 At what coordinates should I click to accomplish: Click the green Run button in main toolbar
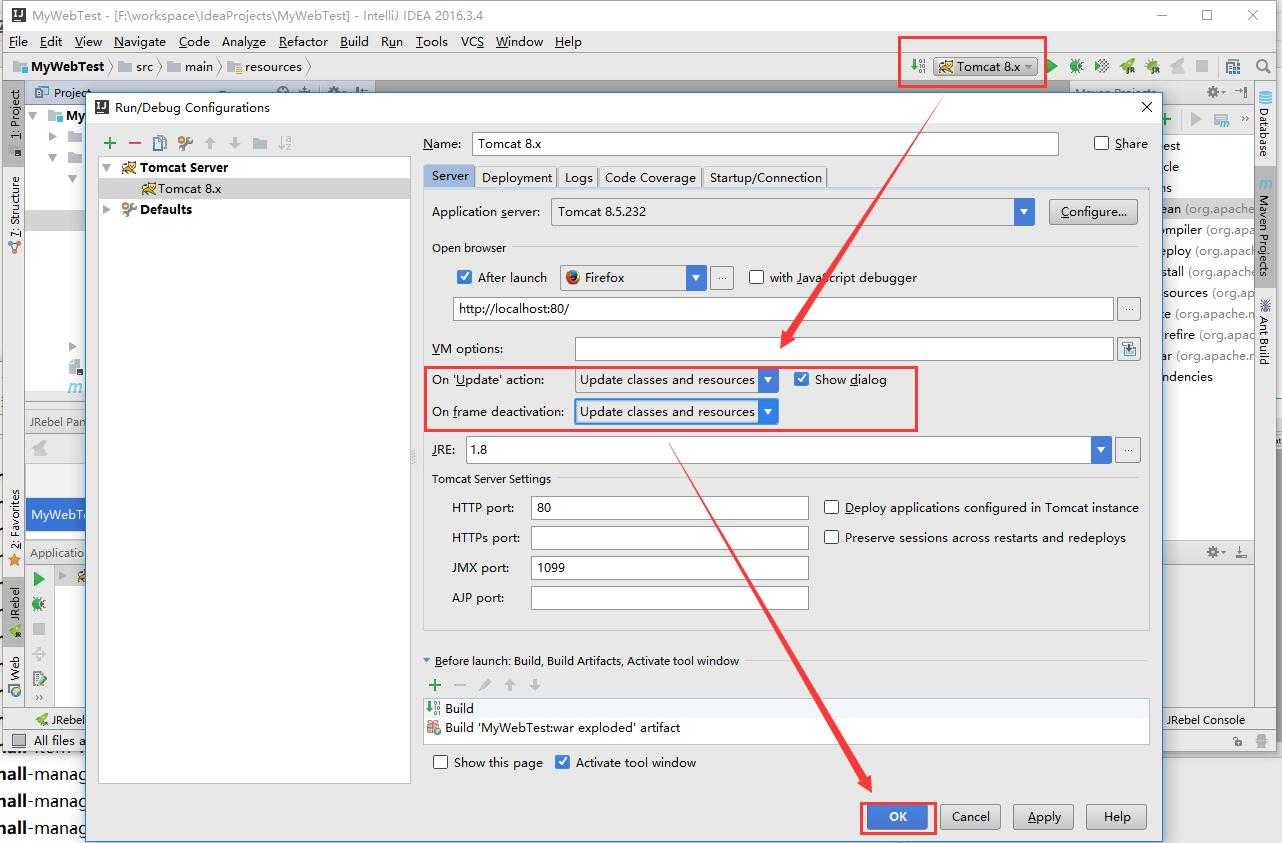pos(1052,66)
